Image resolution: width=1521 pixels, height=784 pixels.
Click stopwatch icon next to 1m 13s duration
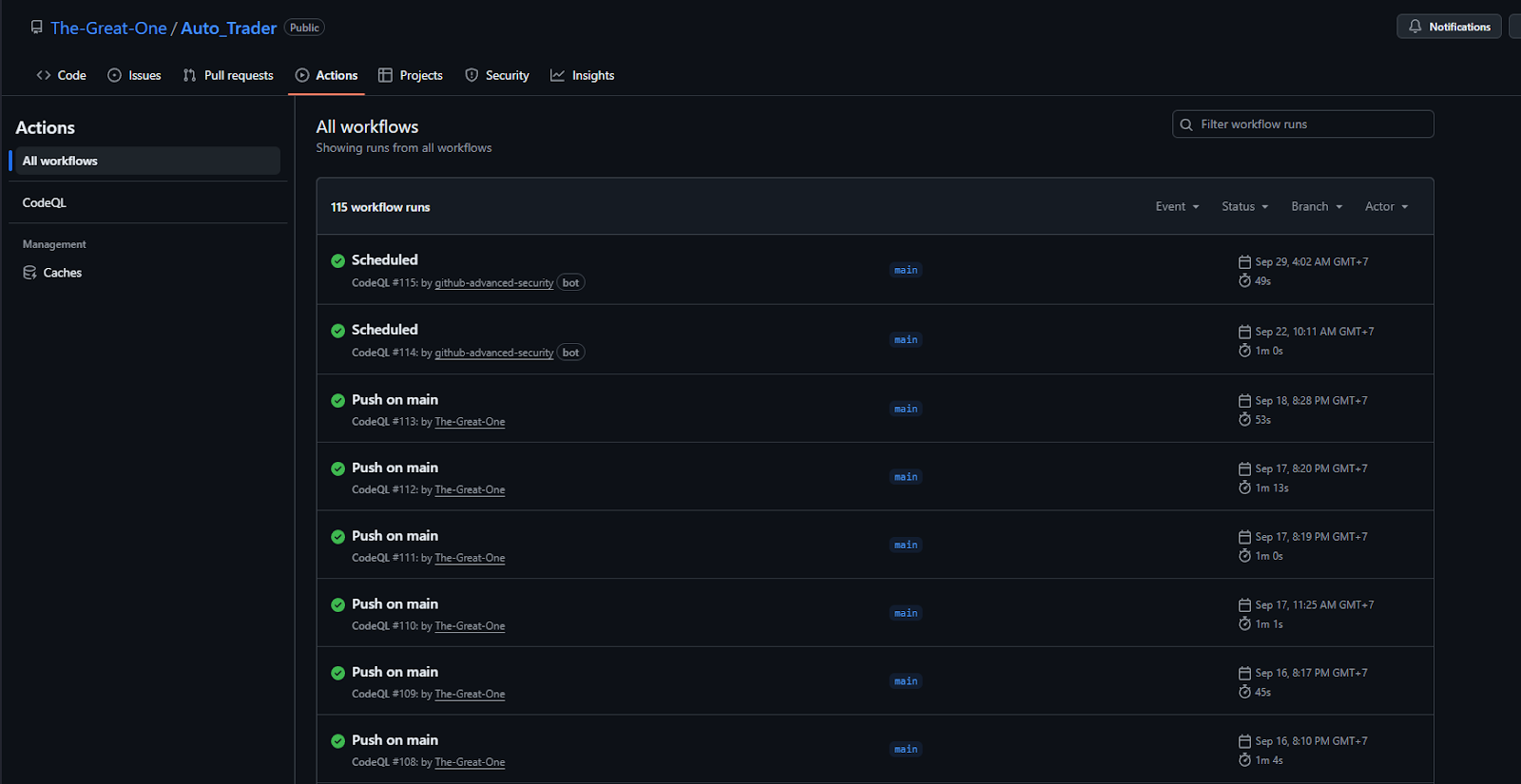click(x=1244, y=488)
